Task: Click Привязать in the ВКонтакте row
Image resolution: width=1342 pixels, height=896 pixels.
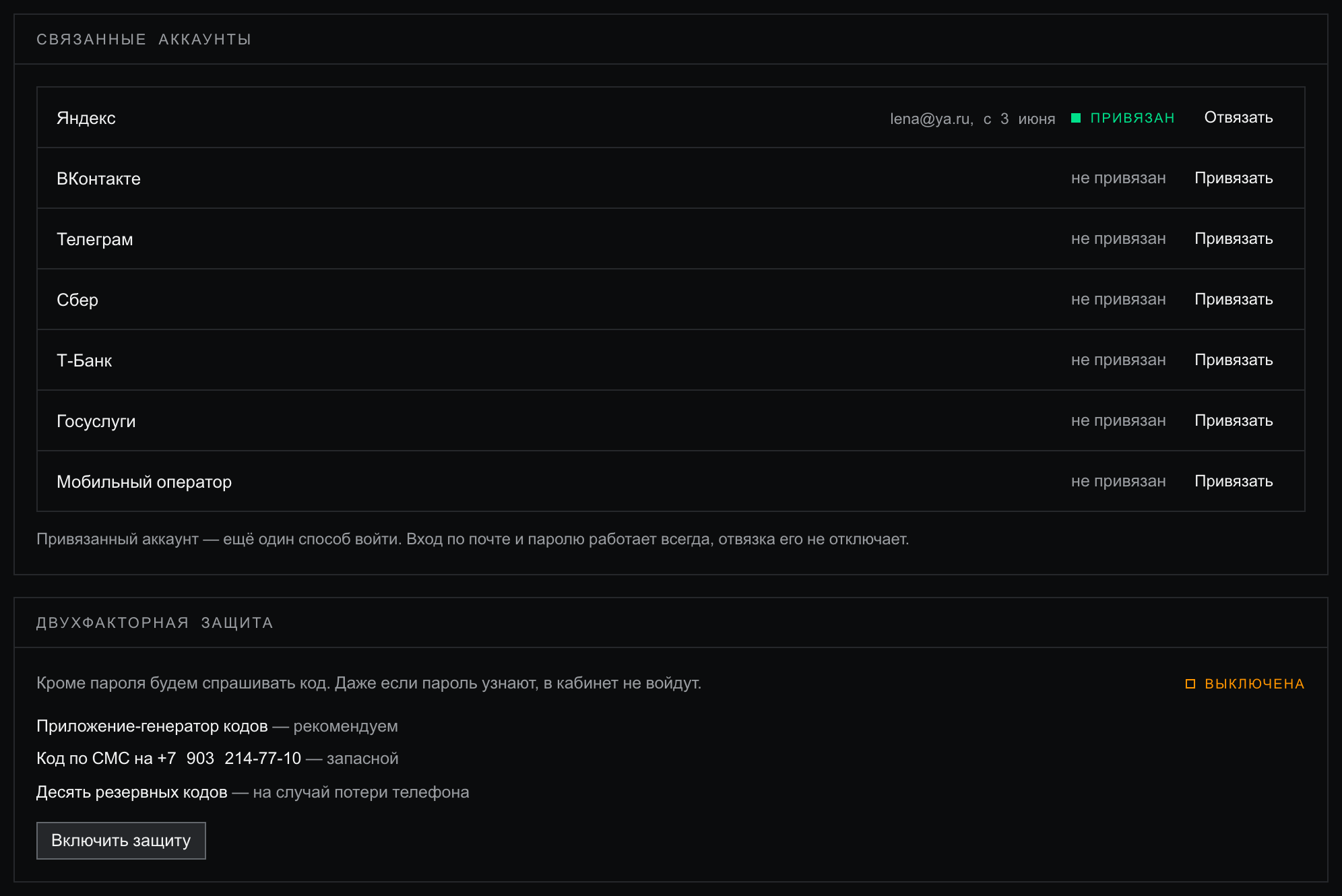Action: 1234,178
